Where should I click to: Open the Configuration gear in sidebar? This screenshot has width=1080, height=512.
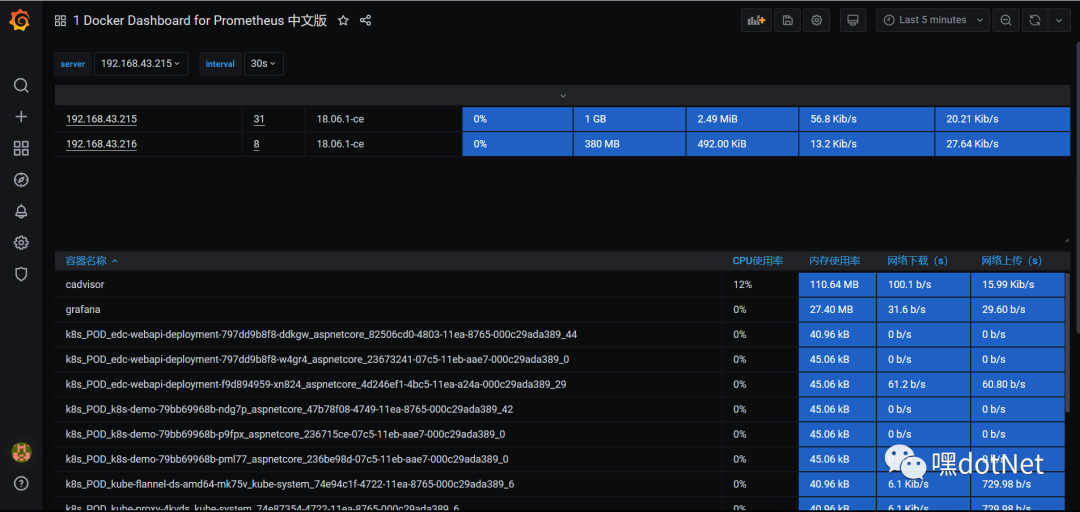(21, 243)
